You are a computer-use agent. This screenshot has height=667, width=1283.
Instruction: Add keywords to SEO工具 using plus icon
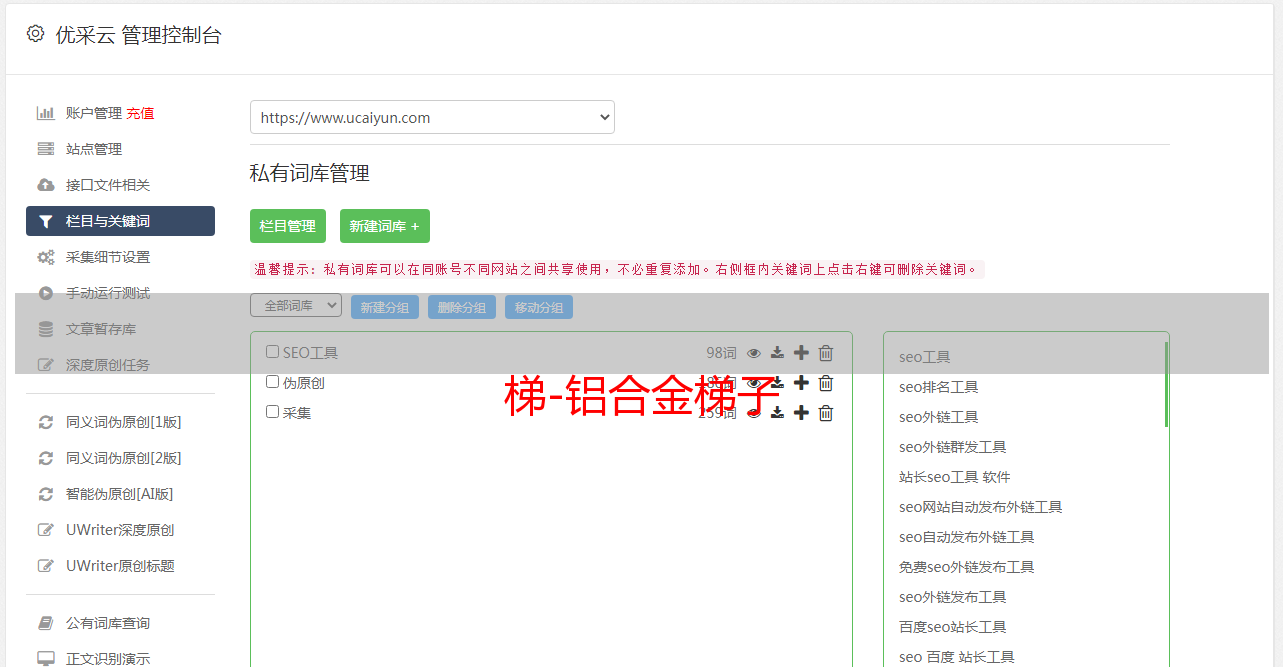click(801, 353)
